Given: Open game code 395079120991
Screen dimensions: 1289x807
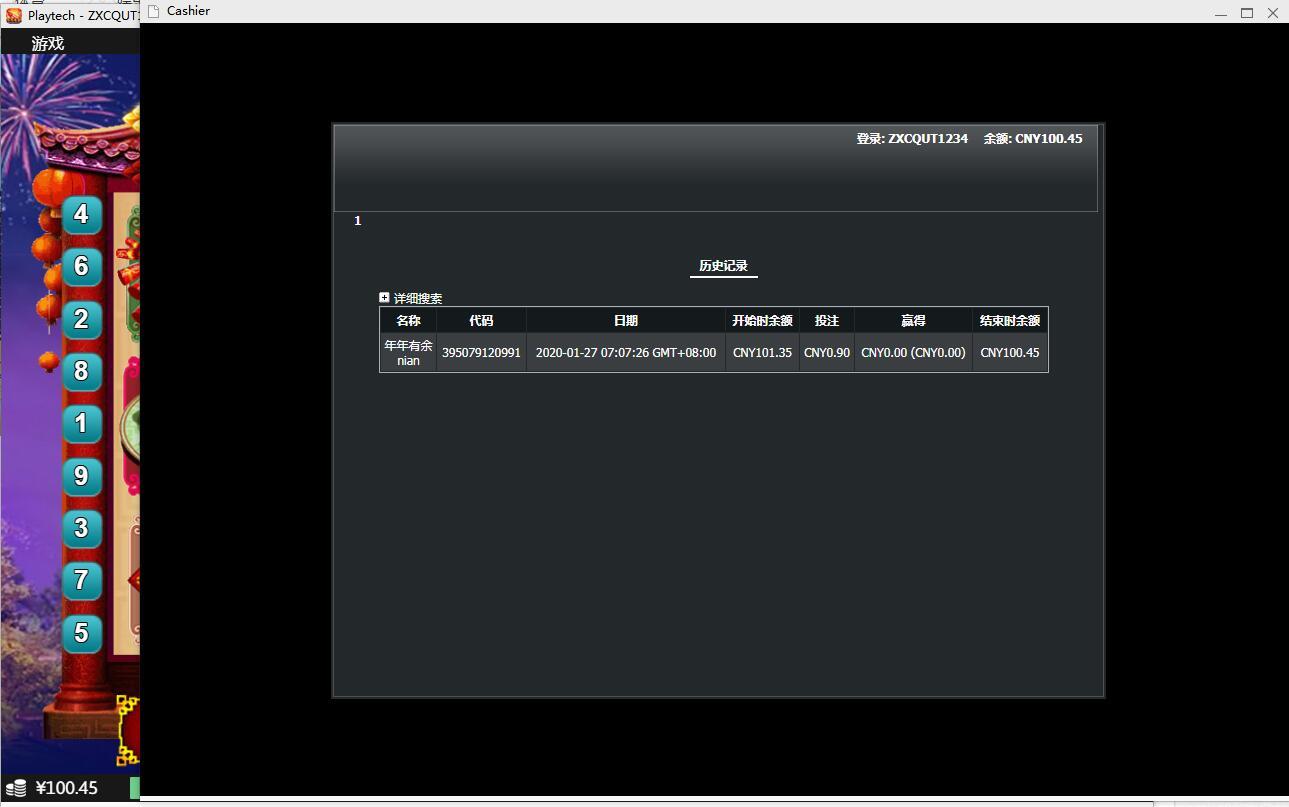Looking at the screenshot, I should tap(481, 353).
